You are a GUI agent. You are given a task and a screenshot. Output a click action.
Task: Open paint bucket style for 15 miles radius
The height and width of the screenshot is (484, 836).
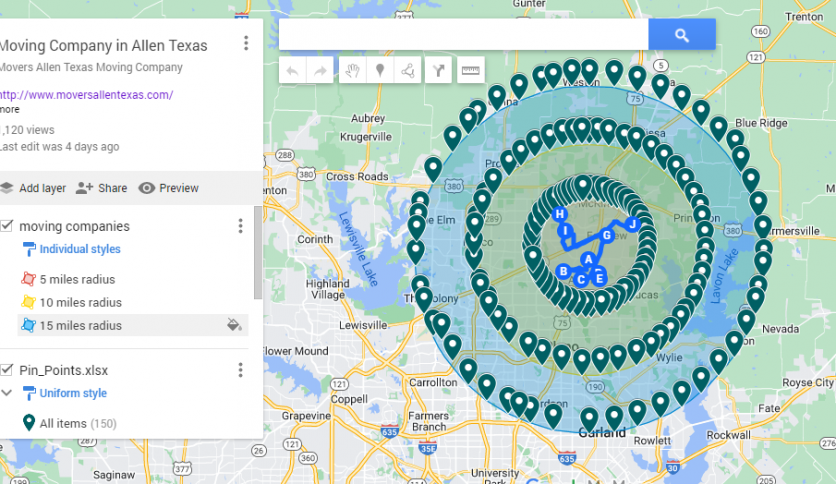click(x=234, y=325)
